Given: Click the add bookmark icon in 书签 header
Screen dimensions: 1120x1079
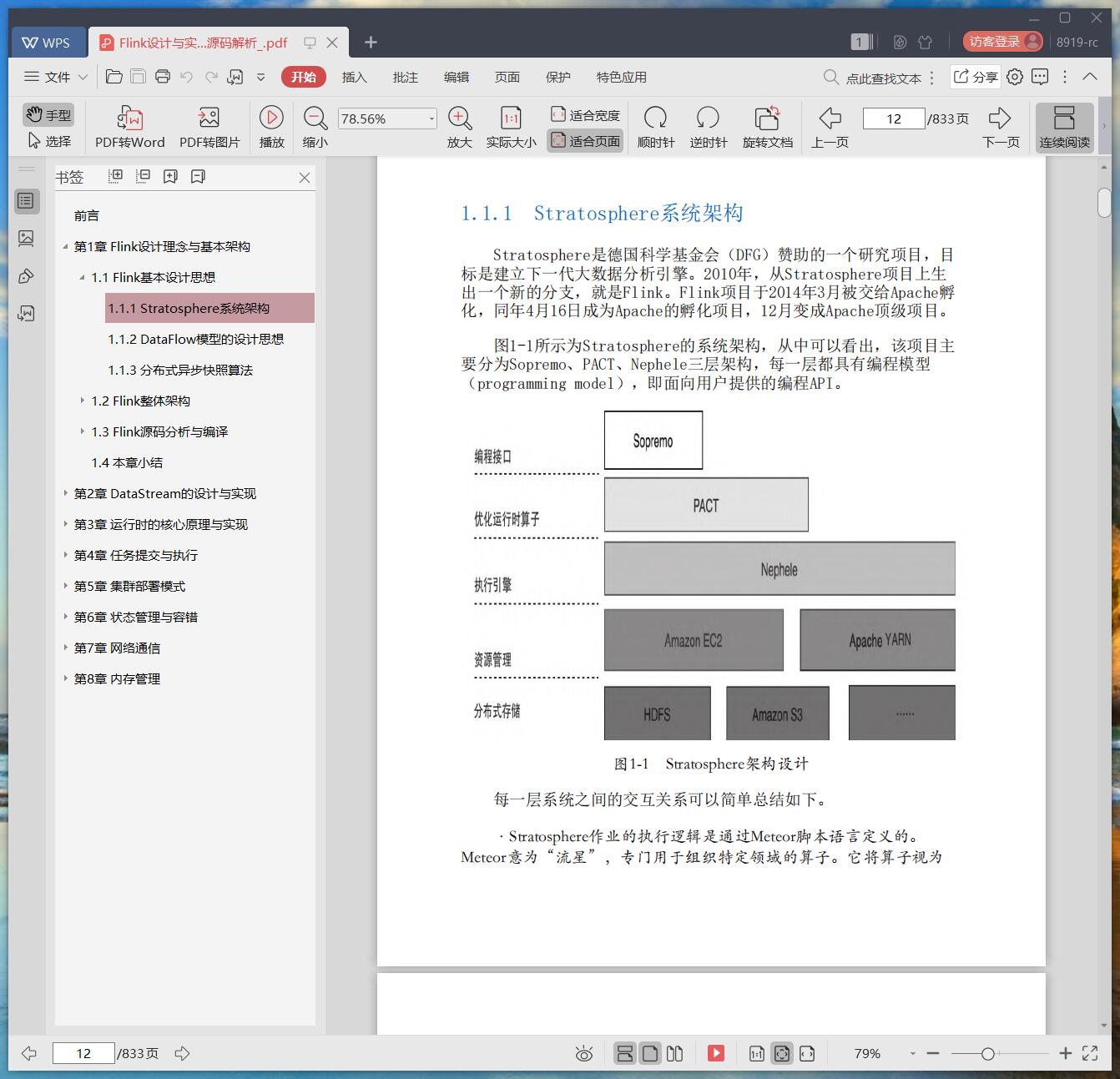Looking at the screenshot, I should (x=170, y=176).
